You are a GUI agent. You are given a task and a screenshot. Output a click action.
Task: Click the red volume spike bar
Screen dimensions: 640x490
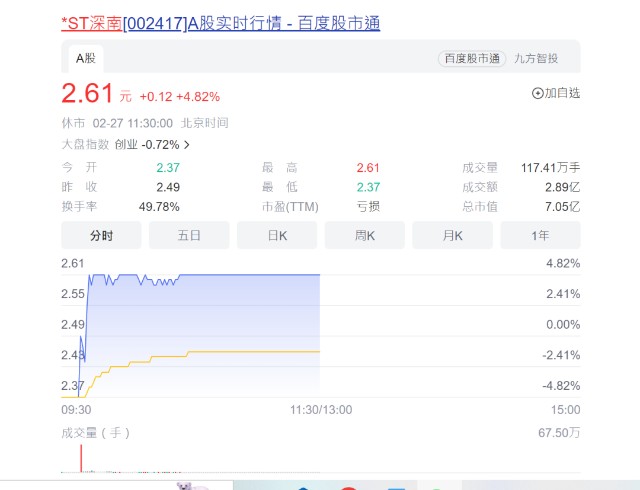pyautogui.click(x=81, y=458)
